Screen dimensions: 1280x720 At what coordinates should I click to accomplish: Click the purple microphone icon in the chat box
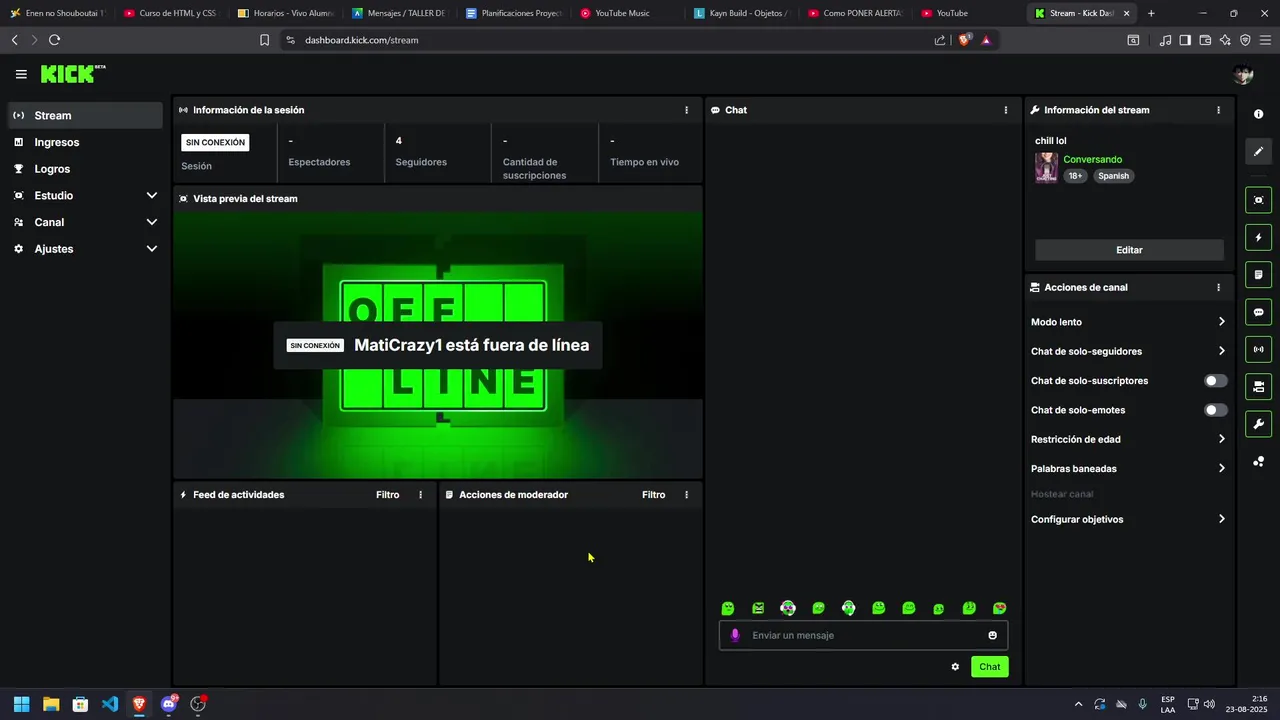tap(735, 635)
